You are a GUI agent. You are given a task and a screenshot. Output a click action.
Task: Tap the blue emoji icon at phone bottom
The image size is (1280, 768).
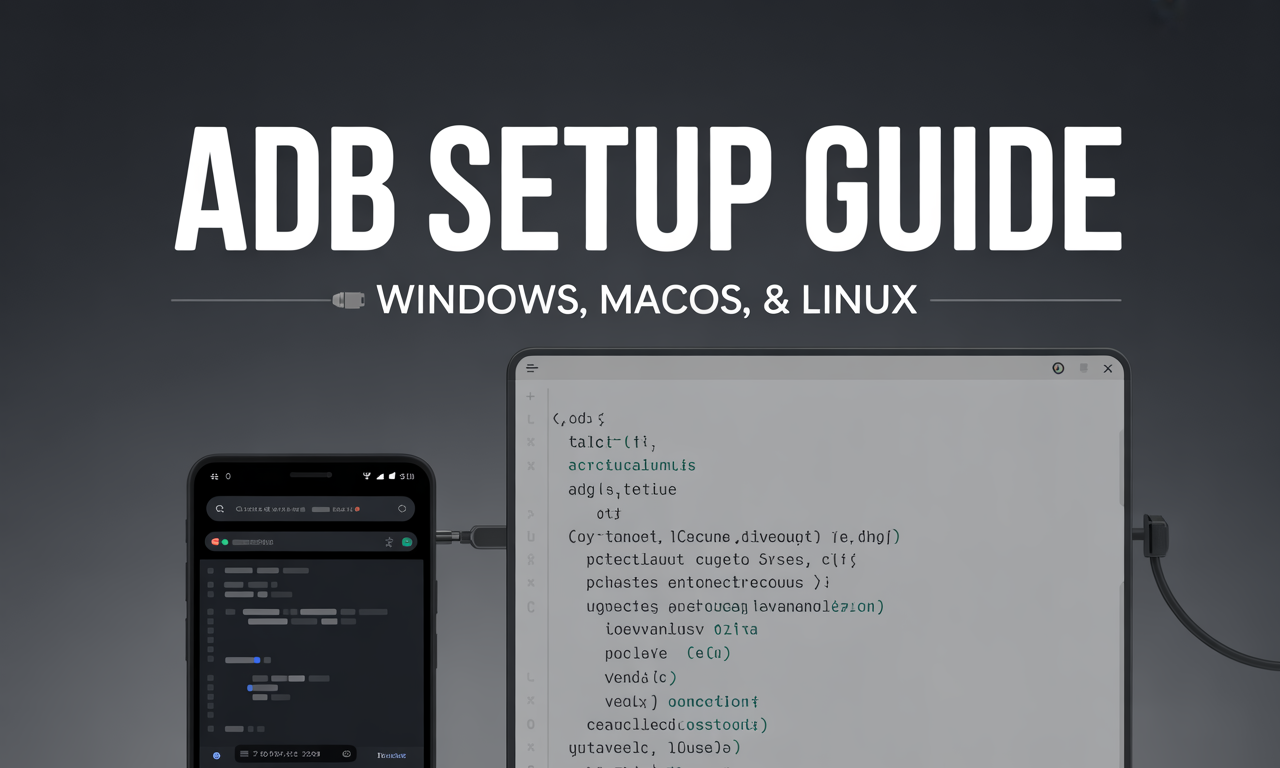216,756
